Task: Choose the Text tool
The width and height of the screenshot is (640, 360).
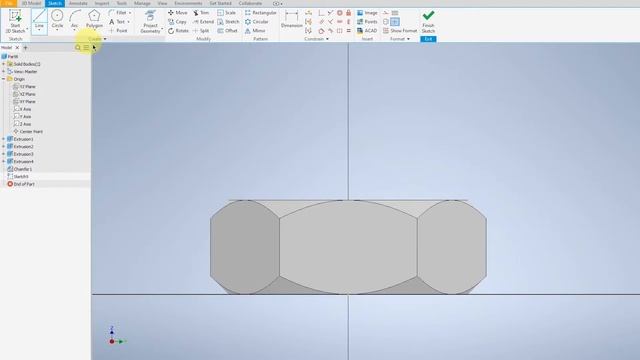Action: [x=117, y=22]
